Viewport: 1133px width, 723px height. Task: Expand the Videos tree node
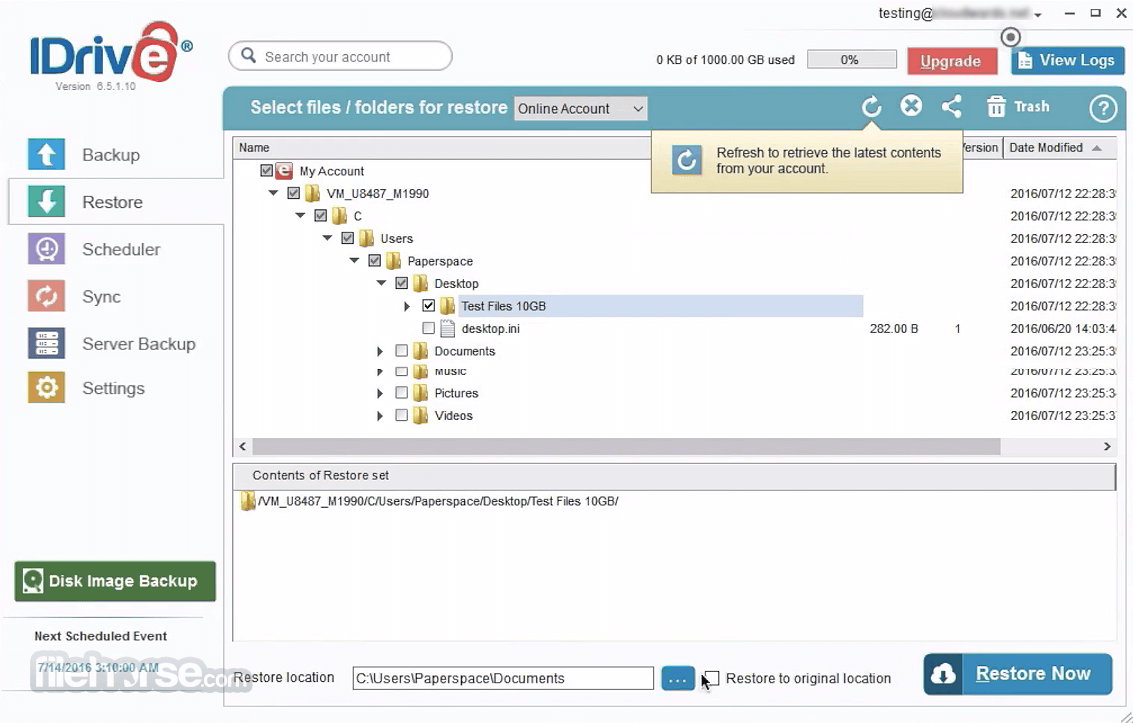[381, 416]
